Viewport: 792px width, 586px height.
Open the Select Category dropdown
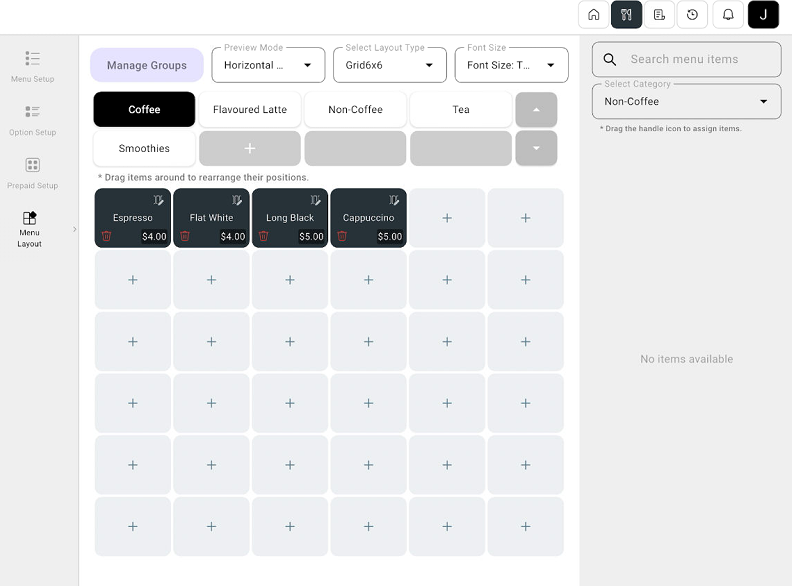(686, 102)
